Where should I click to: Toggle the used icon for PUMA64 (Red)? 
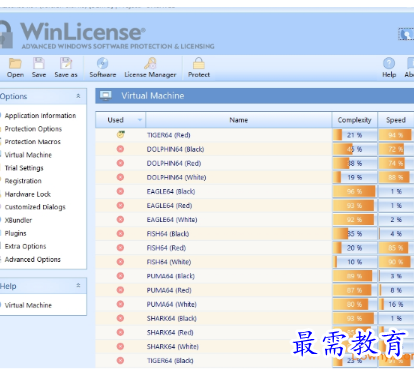pos(120,290)
